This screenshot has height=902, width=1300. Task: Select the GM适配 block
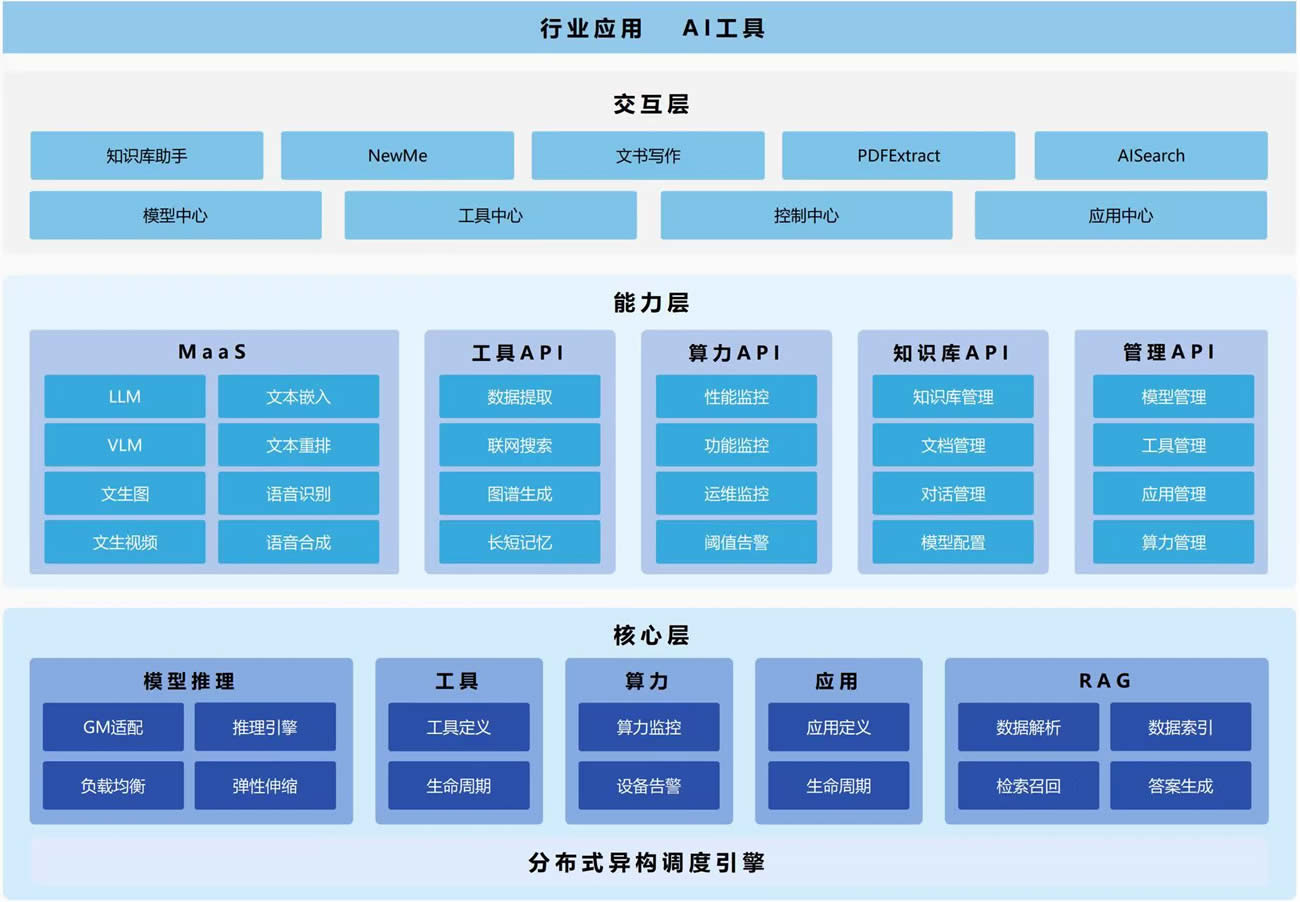pyautogui.click(x=113, y=728)
